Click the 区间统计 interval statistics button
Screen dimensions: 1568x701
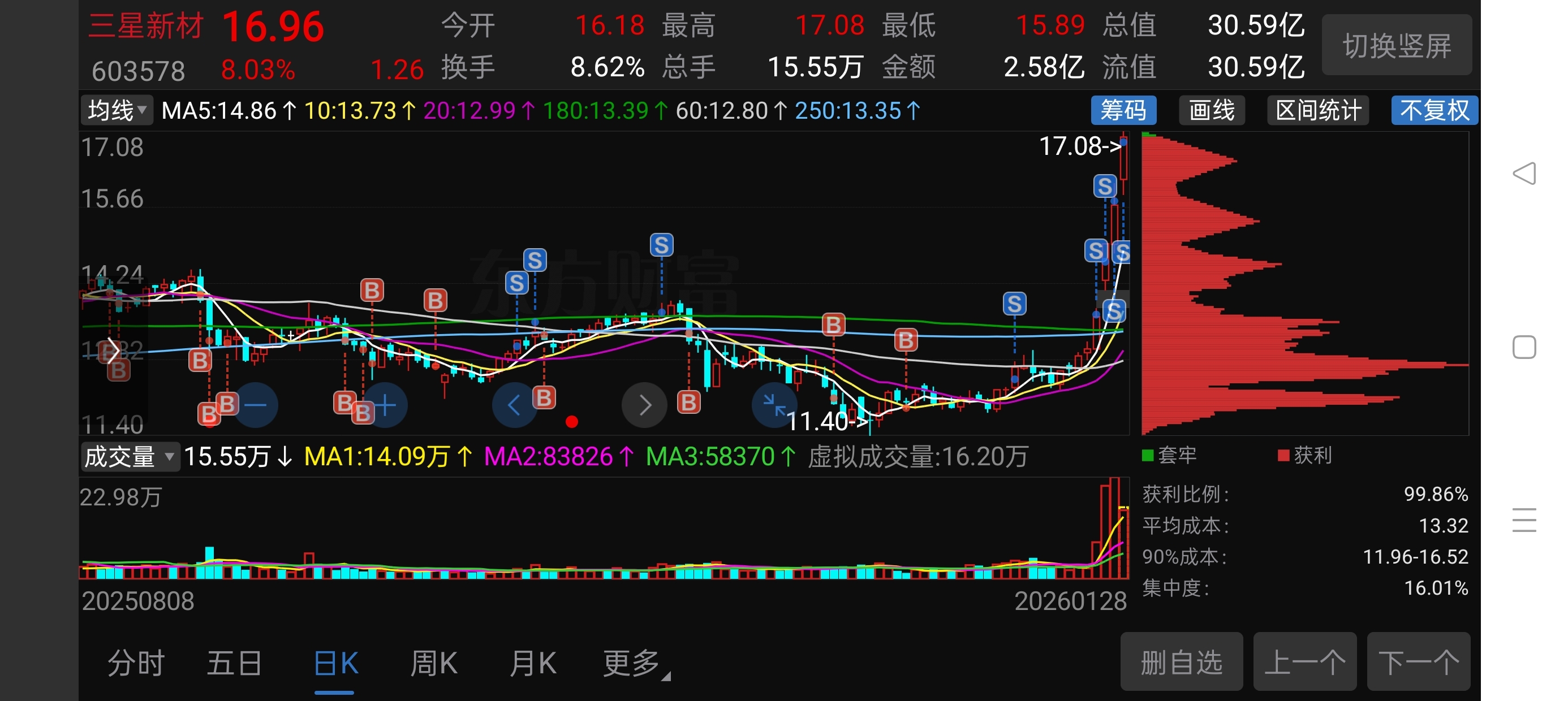pos(1318,111)
